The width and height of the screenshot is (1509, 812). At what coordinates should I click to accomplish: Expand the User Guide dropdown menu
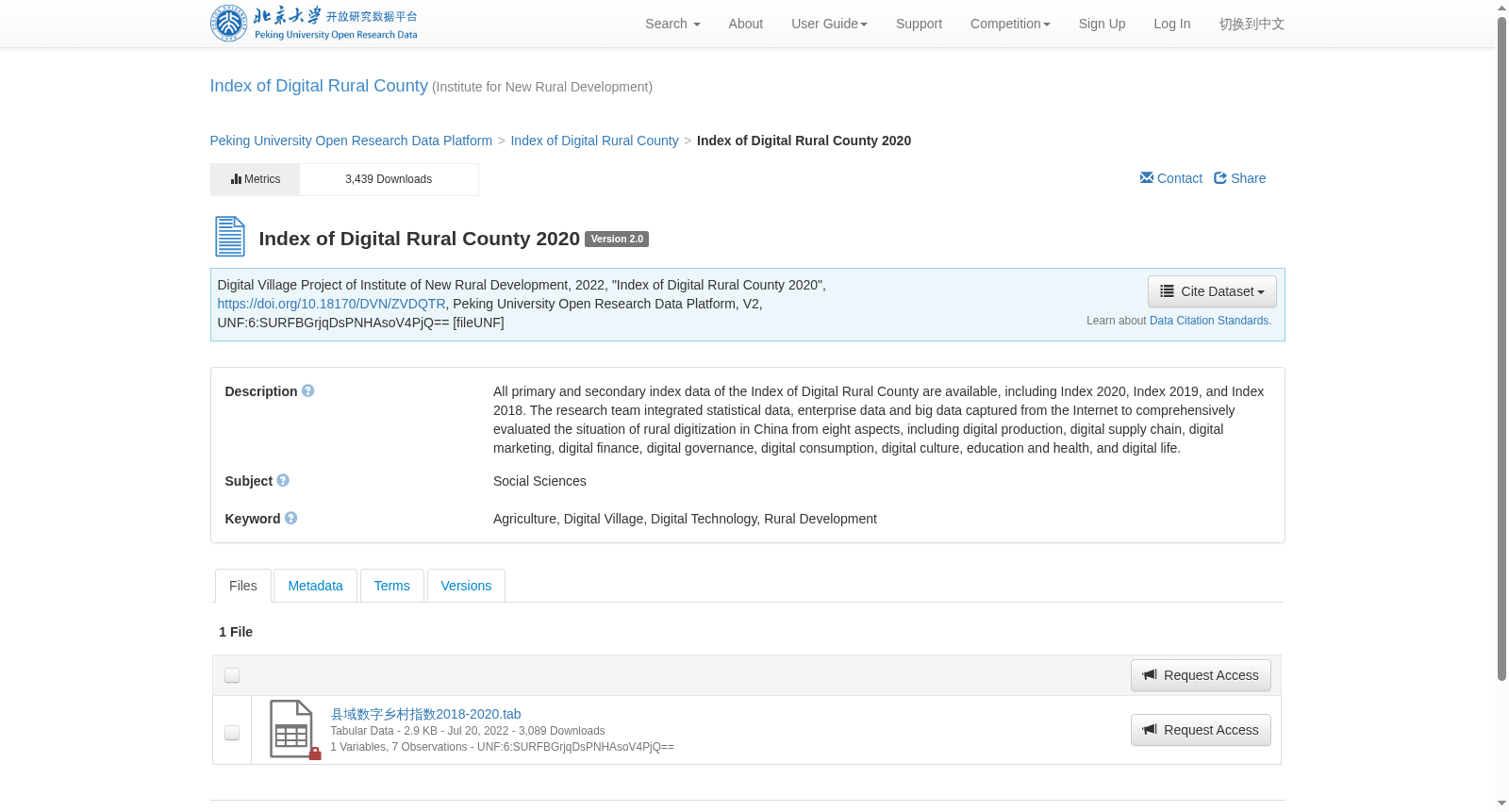(x=829, y=24)
